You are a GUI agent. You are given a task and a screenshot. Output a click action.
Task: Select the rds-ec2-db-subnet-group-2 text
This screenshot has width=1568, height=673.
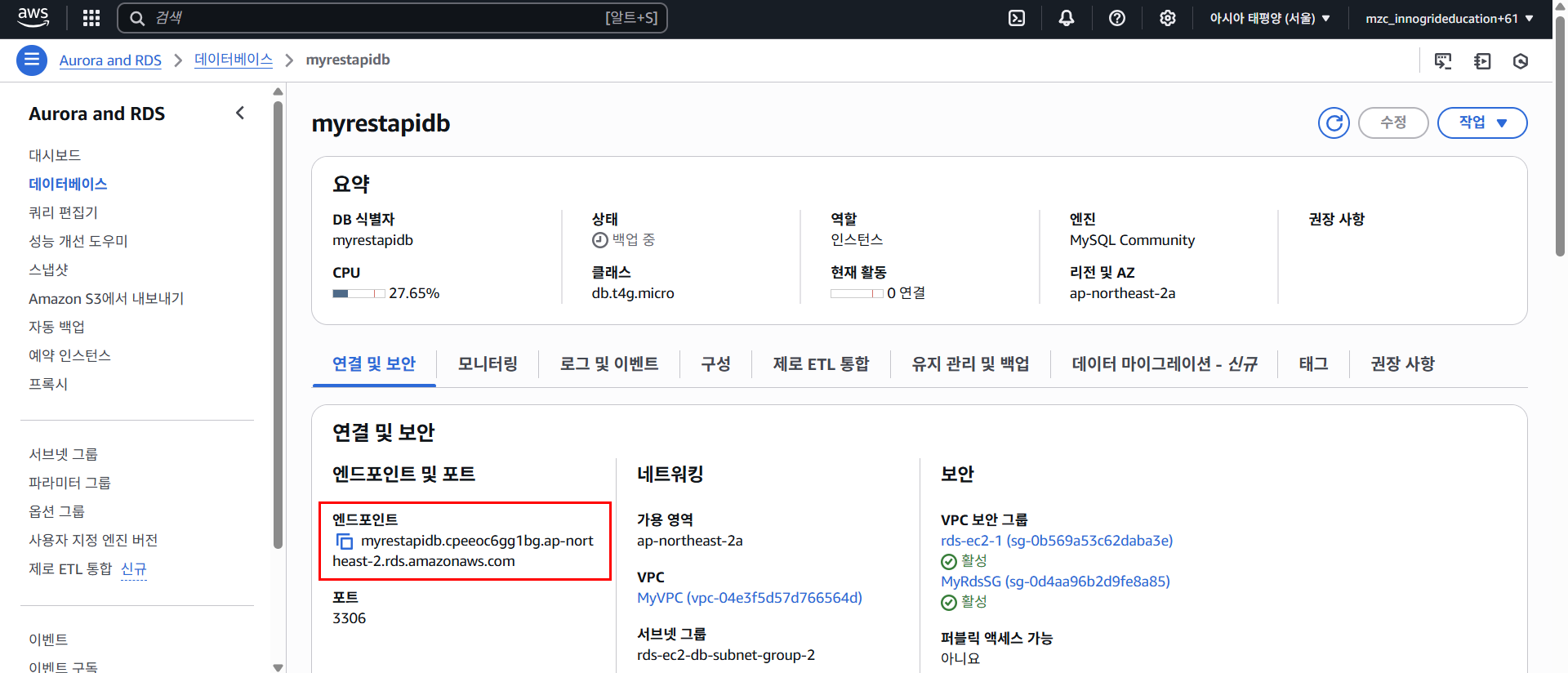pyautogui.click(x=726, y=655)
